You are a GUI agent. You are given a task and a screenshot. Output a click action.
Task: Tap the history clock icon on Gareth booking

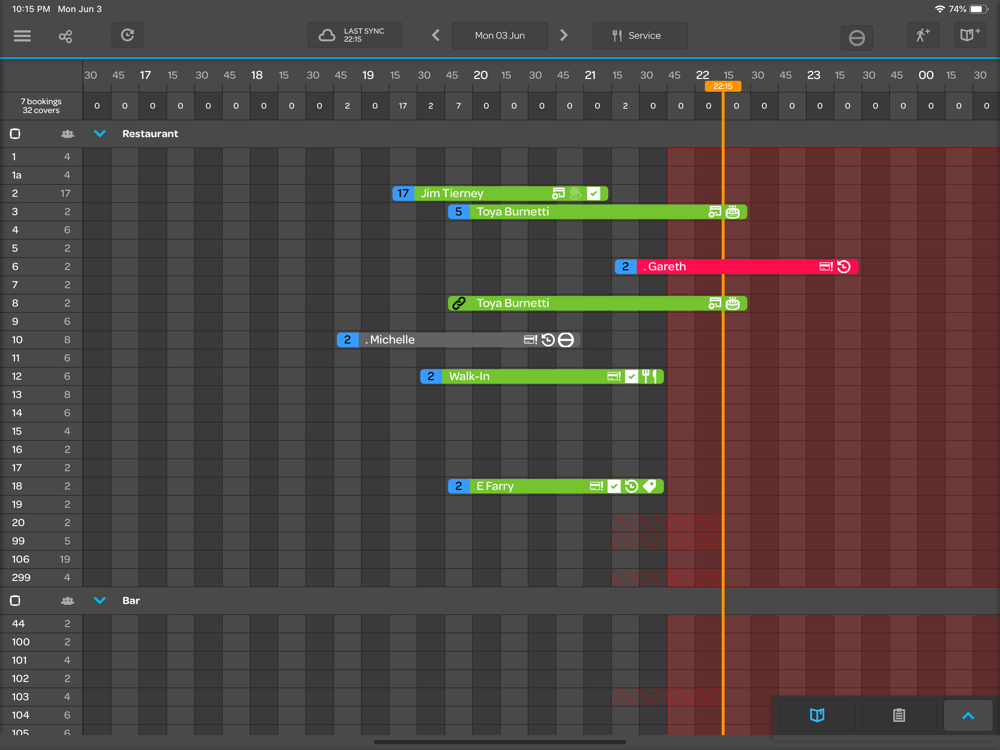(844, 267)
